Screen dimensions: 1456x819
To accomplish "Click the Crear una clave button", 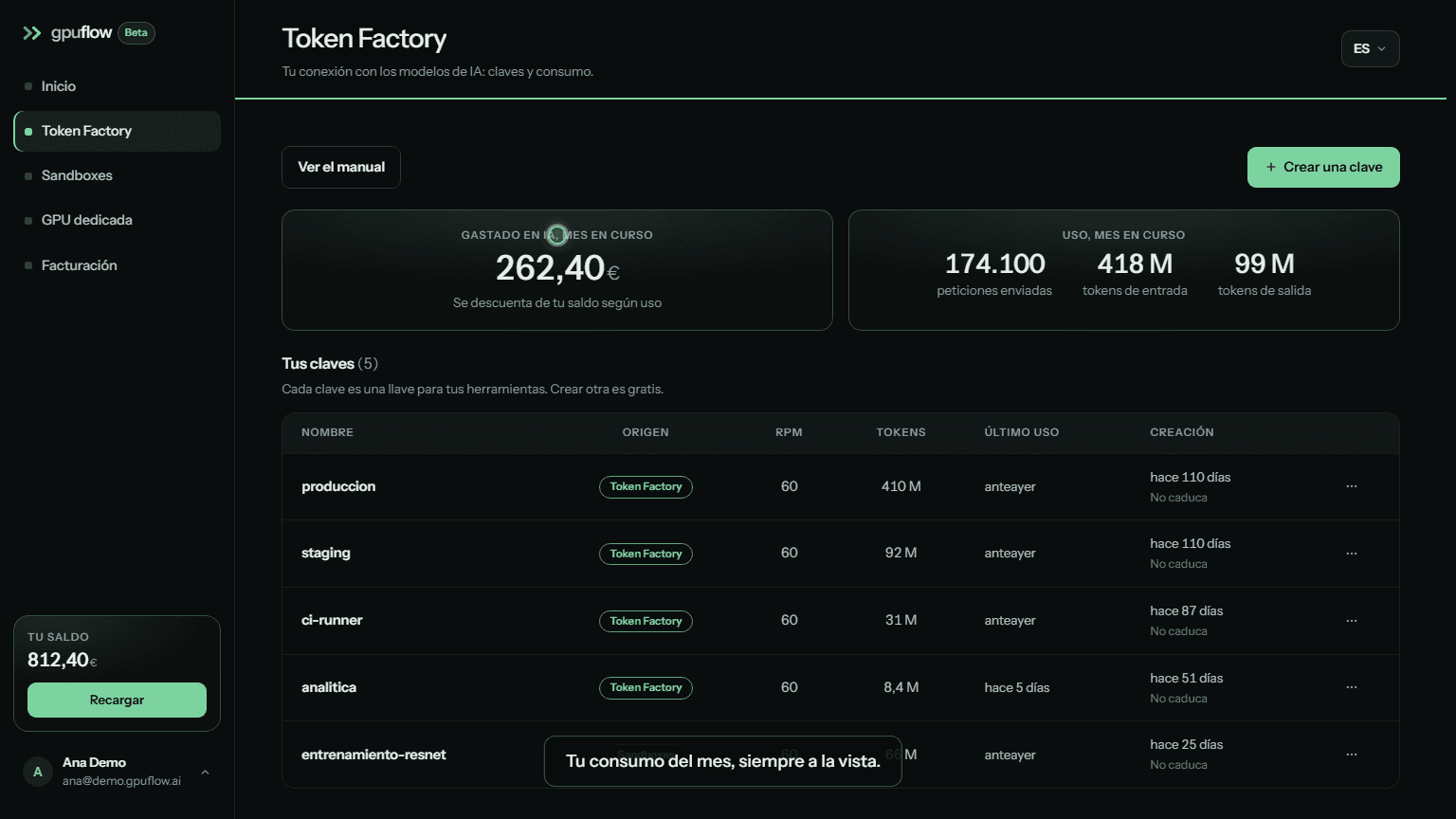I will coord(1323,167).
